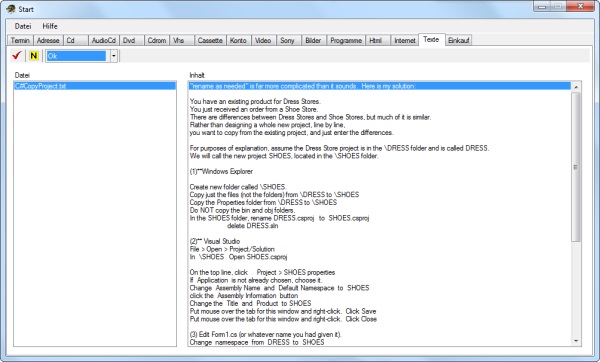Switch to the Adresse tab
This screenshot has width=600, height=362.
point(48,40)
